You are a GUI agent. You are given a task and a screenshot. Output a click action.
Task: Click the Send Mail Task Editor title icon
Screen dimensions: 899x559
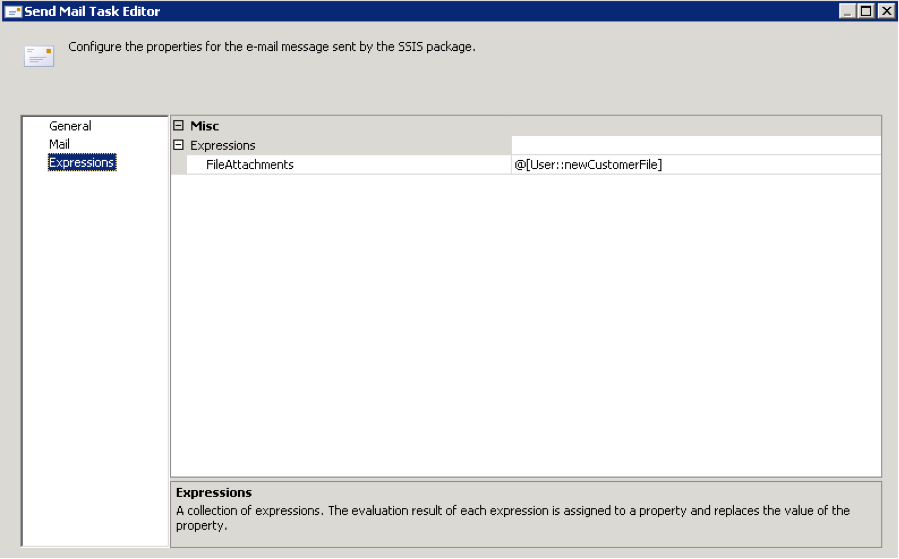tap(13, 11)
